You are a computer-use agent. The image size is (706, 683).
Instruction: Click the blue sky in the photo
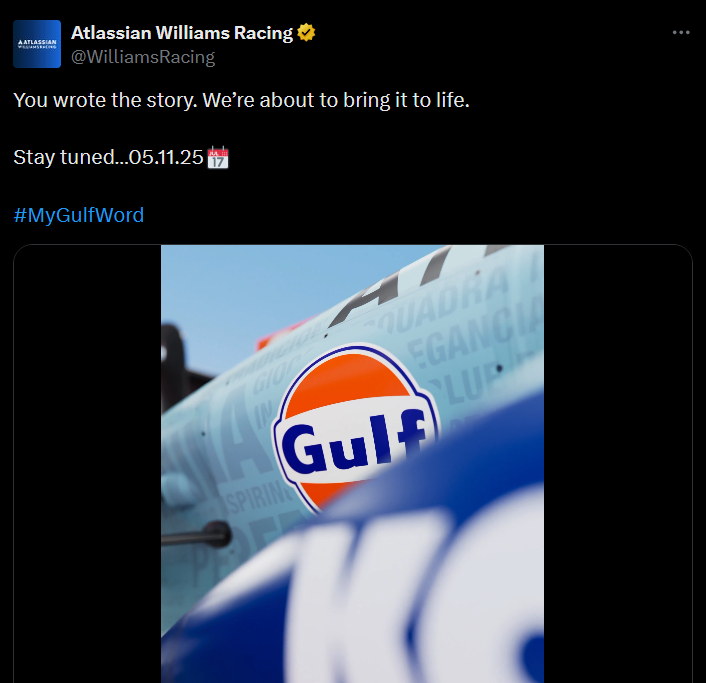pos(230,285)
